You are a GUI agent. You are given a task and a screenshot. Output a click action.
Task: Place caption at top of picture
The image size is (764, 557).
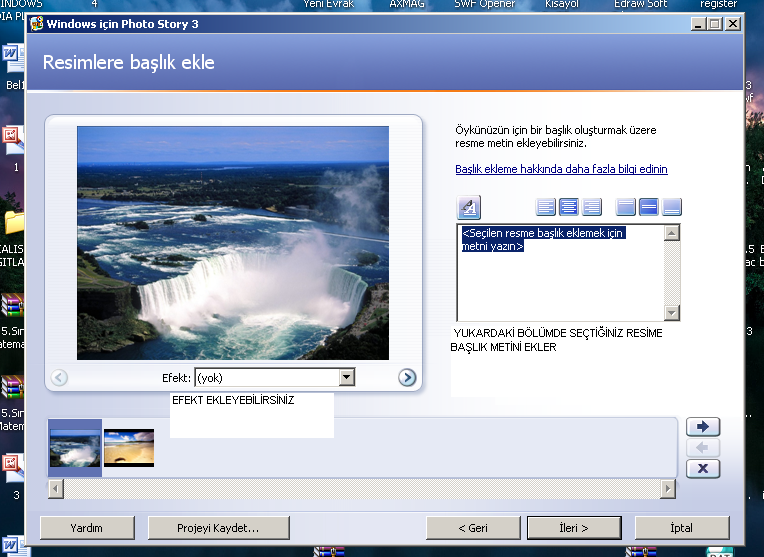pyautogui.click(x=626, y=207)
